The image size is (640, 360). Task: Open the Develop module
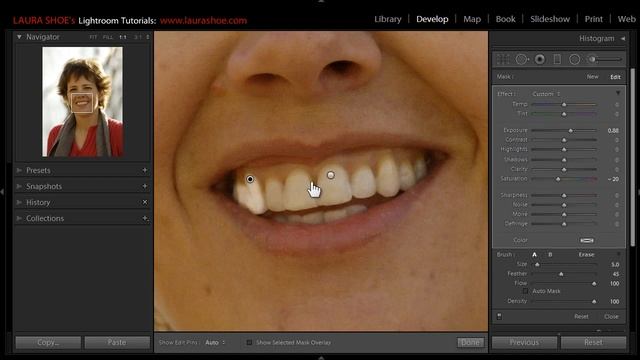[432, 19]
